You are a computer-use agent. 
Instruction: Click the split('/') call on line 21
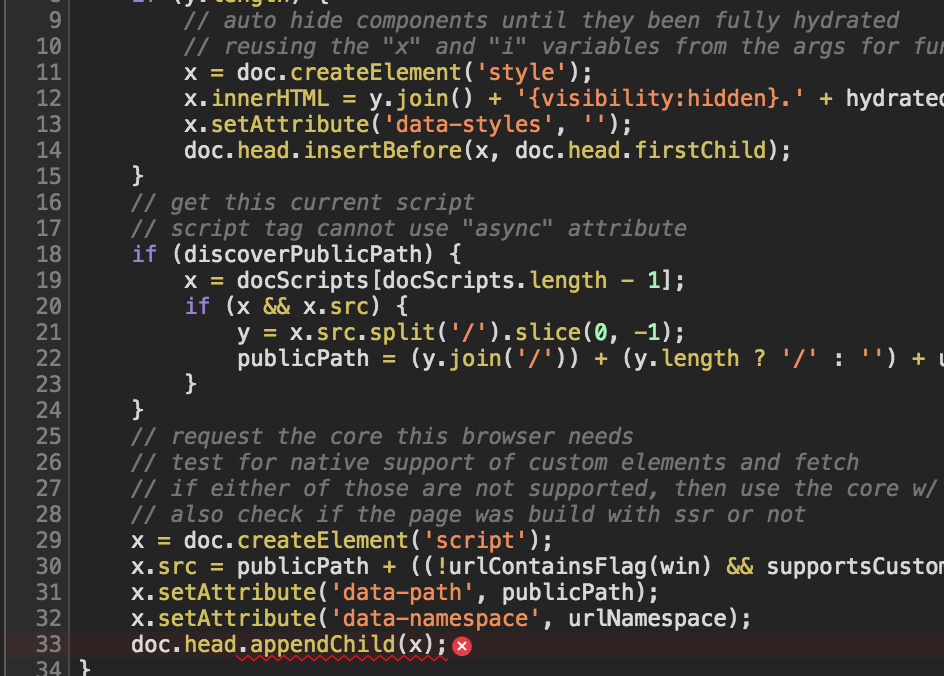pos(435,332)
